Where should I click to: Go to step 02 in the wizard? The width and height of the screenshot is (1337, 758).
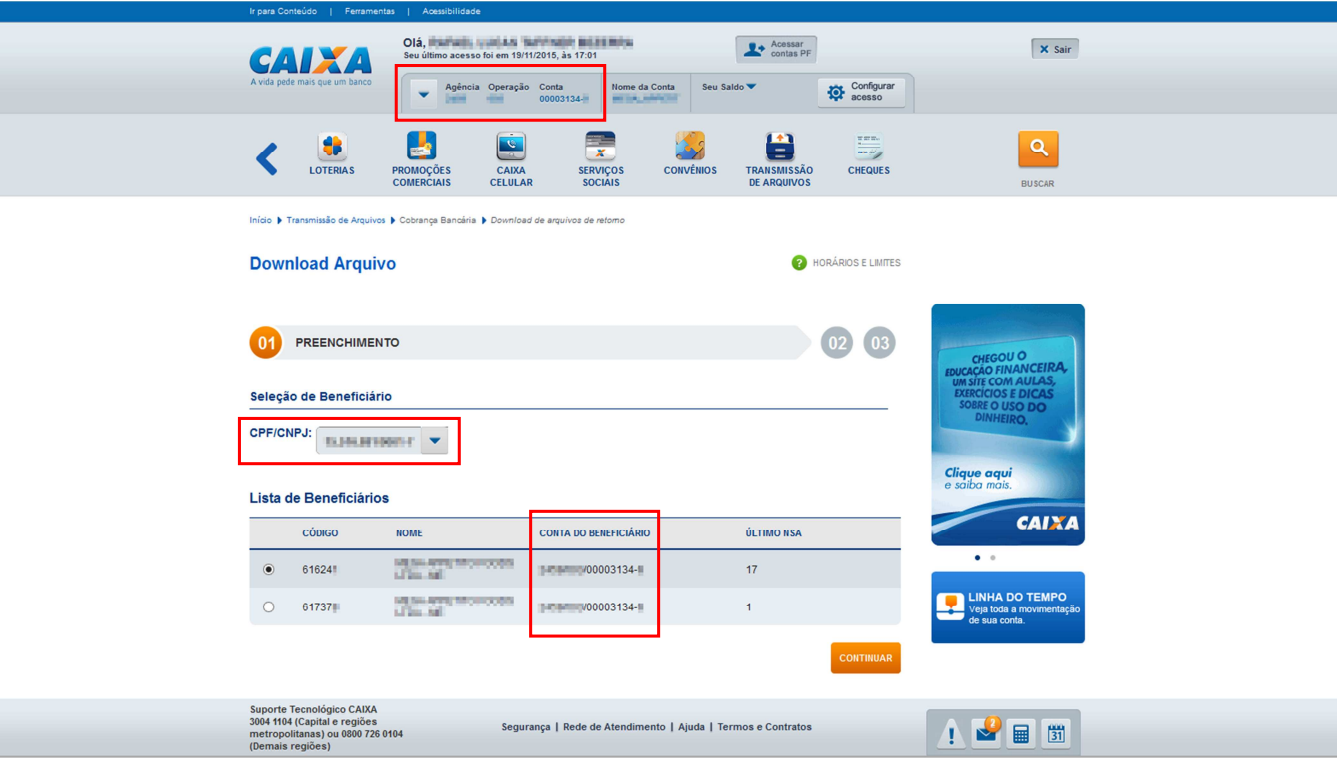point(837,343)
